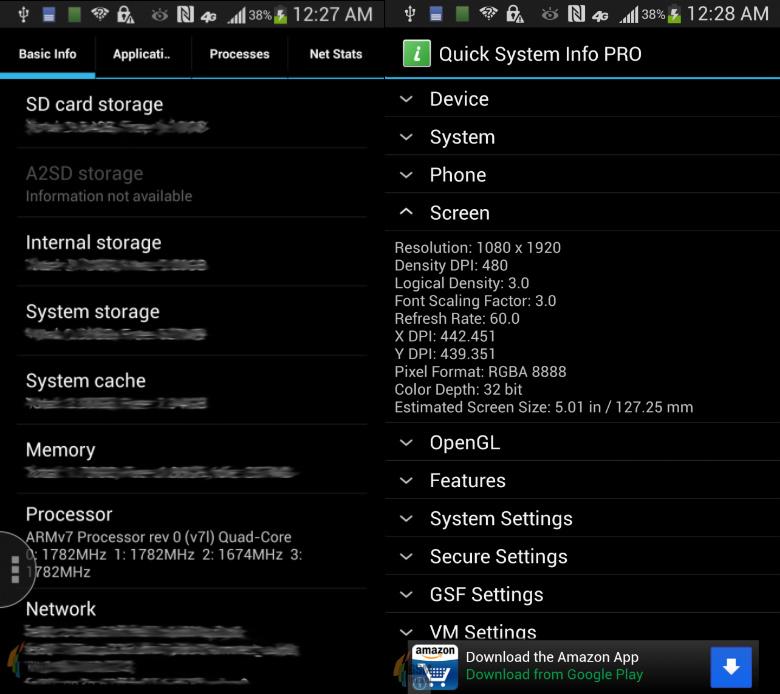Tap the USB icon in left status bar
Image resolution: width=780 pixels, height=694 pixels.
click(22, 14)
